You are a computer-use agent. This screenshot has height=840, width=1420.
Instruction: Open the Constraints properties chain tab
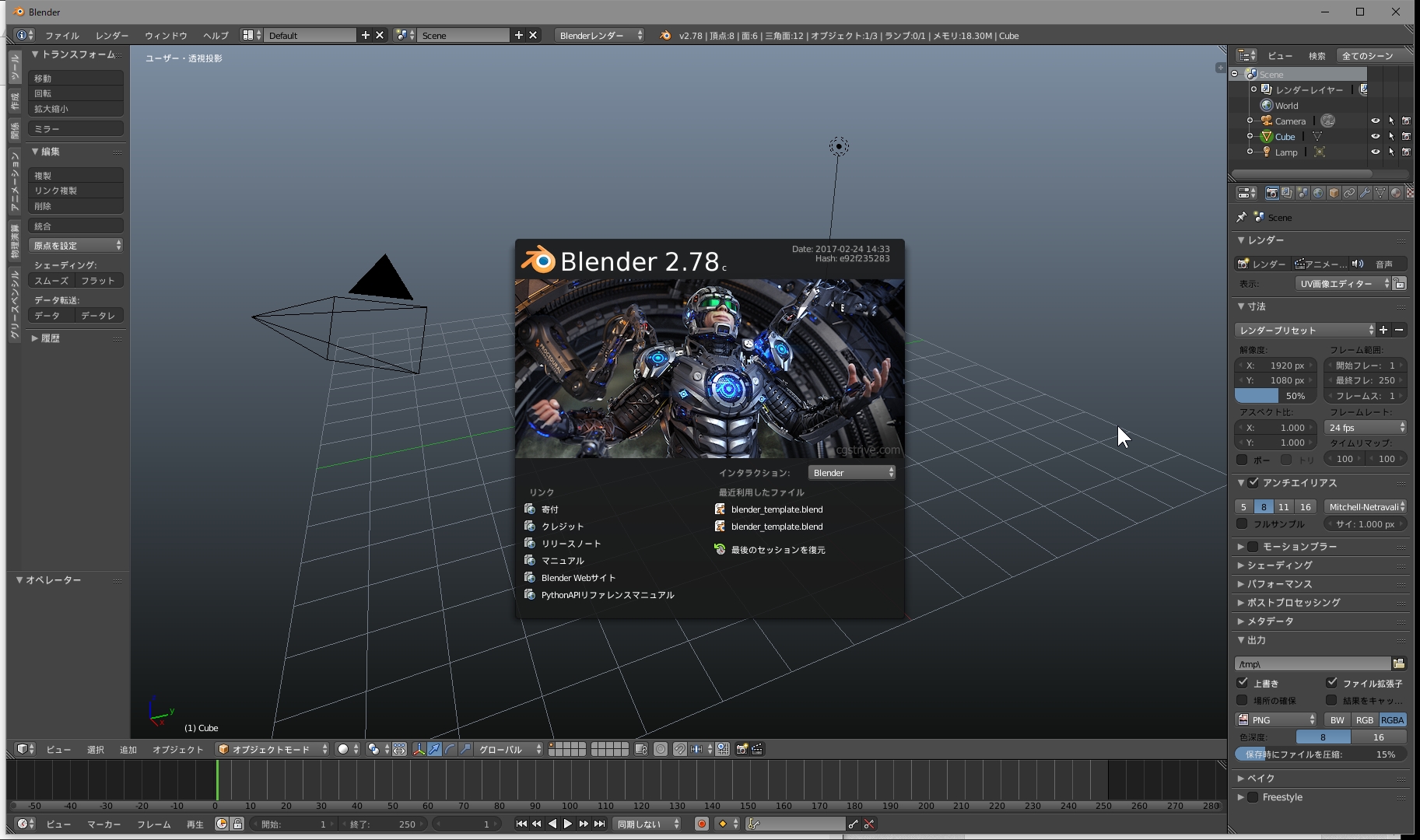click(1349, 193)
